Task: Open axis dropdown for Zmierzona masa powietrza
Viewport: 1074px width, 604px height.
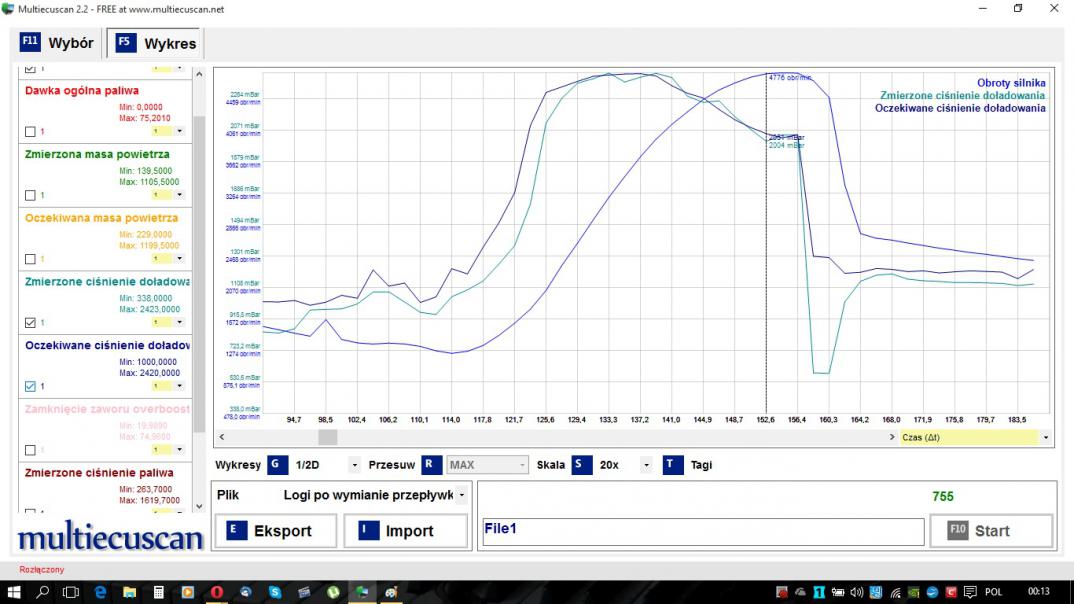Action: [x=179, y=194]
